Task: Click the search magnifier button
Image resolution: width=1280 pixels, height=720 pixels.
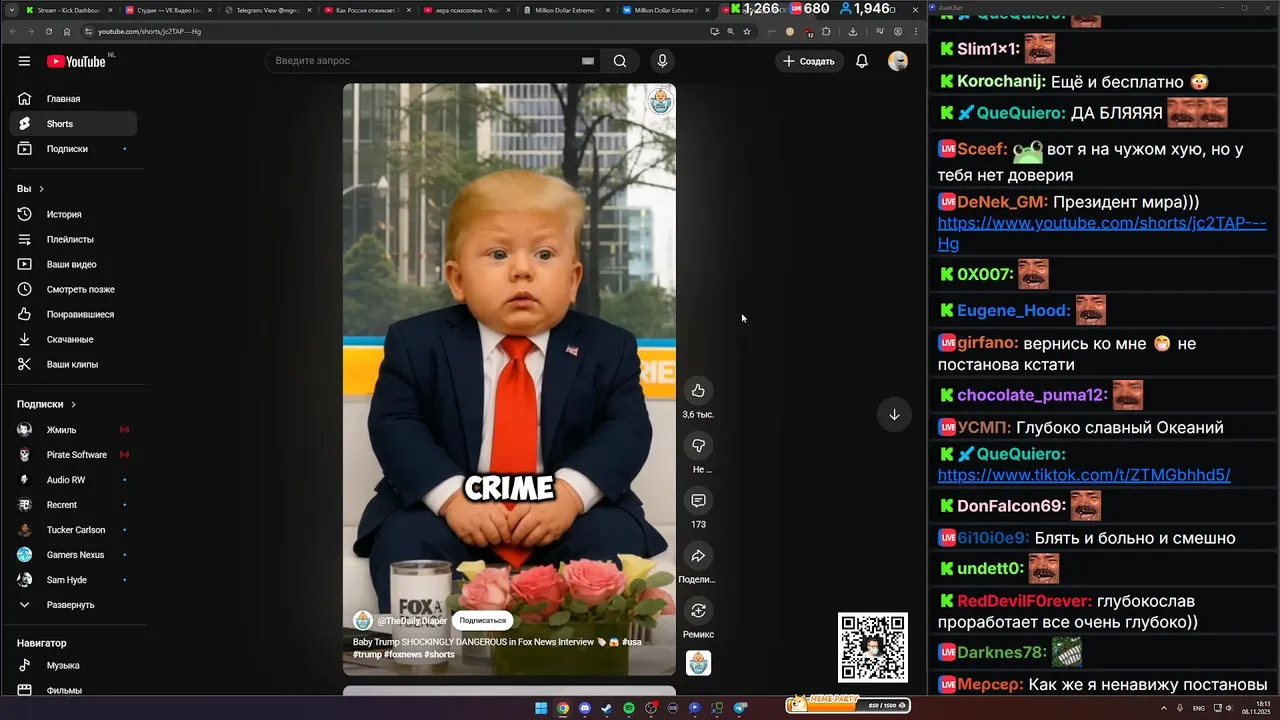Action: 620,61
